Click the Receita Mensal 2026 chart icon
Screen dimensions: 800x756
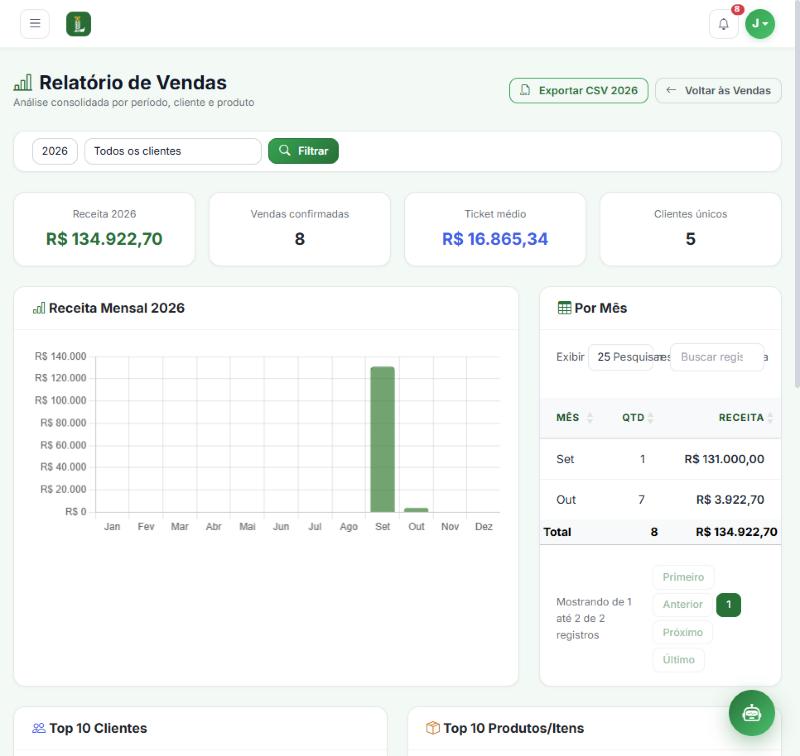[x=39, y=309]
